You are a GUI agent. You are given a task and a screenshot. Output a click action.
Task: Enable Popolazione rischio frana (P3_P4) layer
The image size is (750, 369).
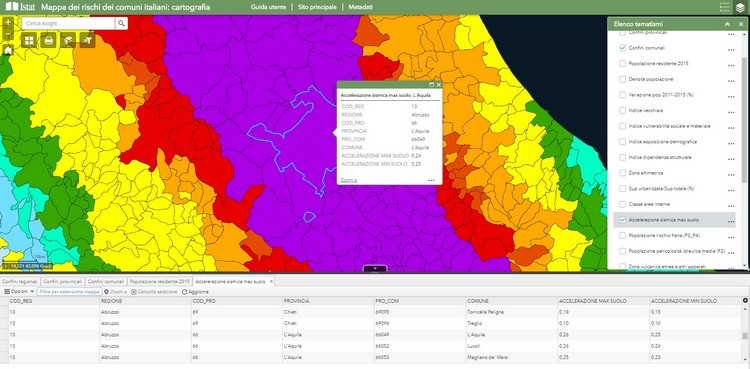pos(622,235)
